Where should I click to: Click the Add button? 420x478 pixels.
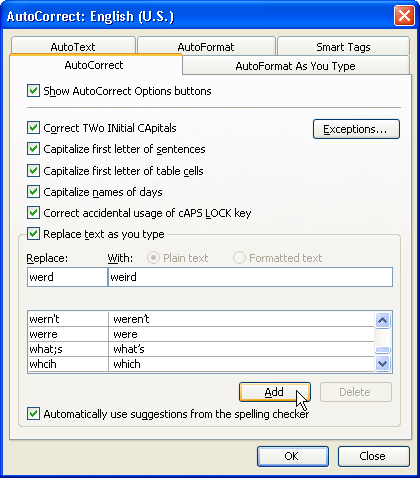[x=275, y=392]
